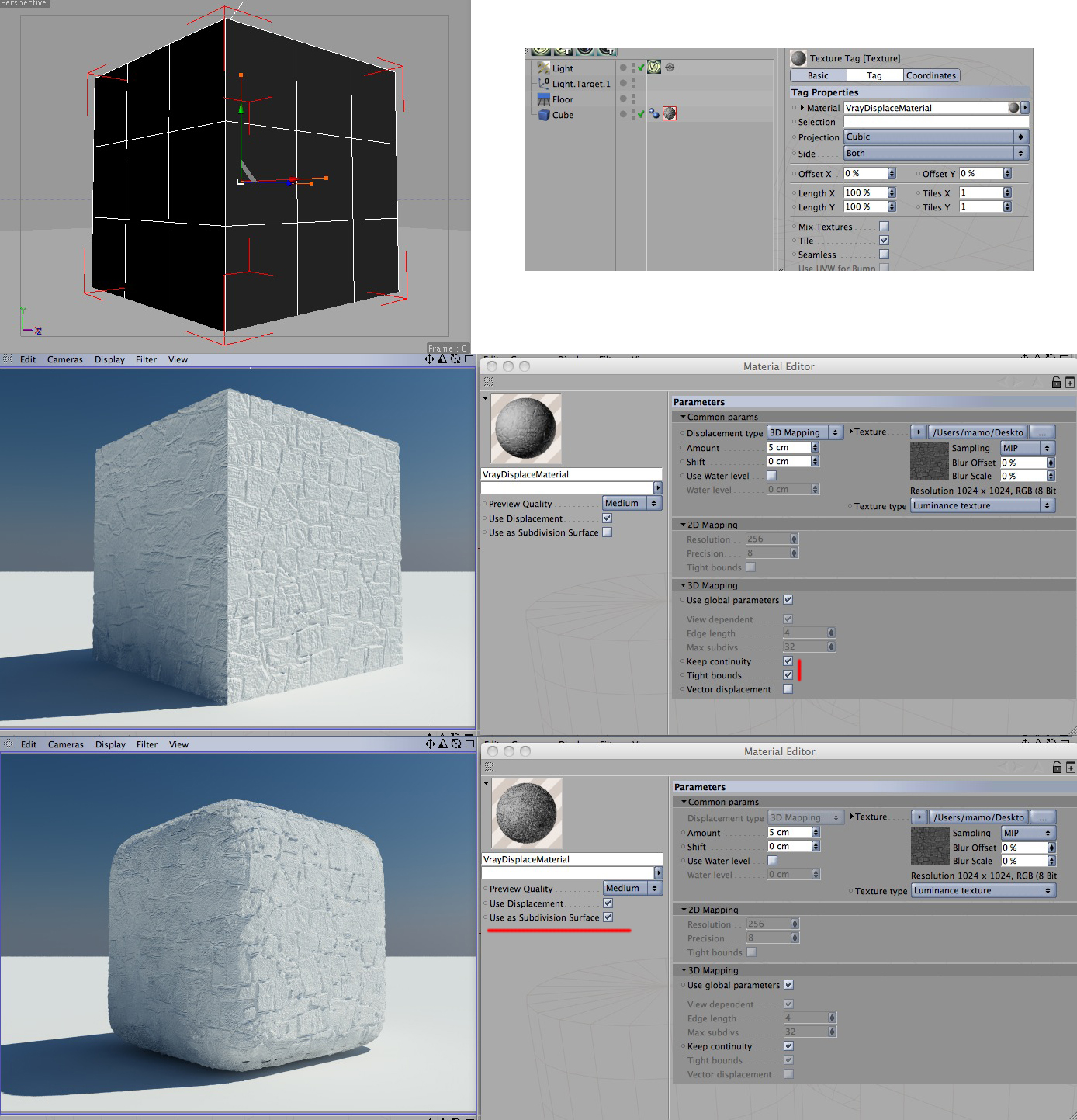The image size is (1077, 1120).
Task: Open Edit menu in lower render viewport
Action: (29, 744)
